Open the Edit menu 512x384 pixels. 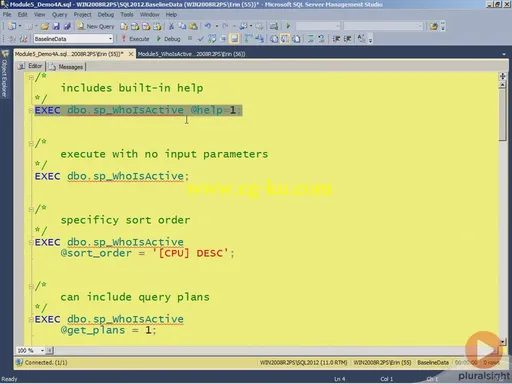(23, 15)
